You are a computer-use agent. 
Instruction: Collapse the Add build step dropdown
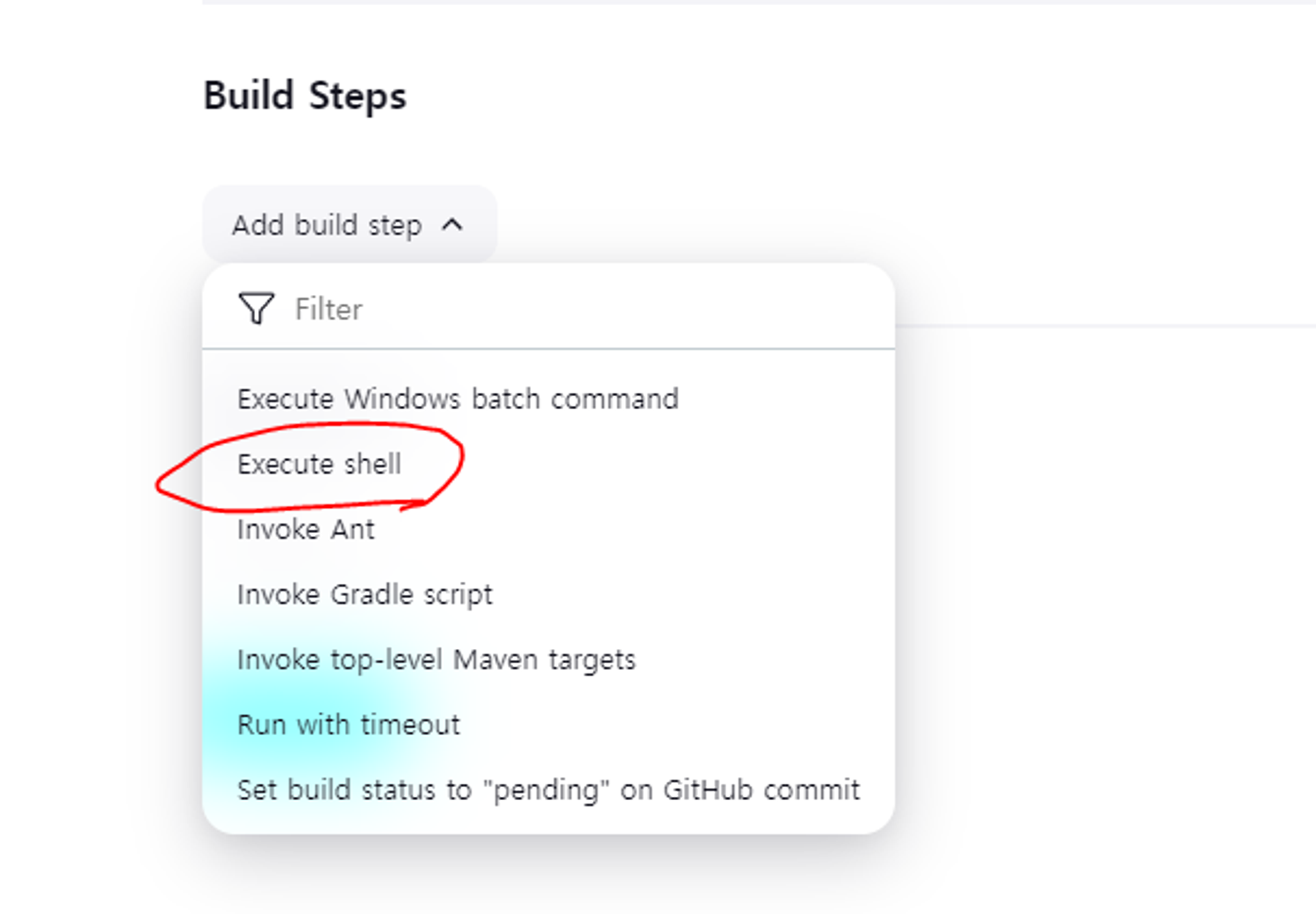click(349, 225)
